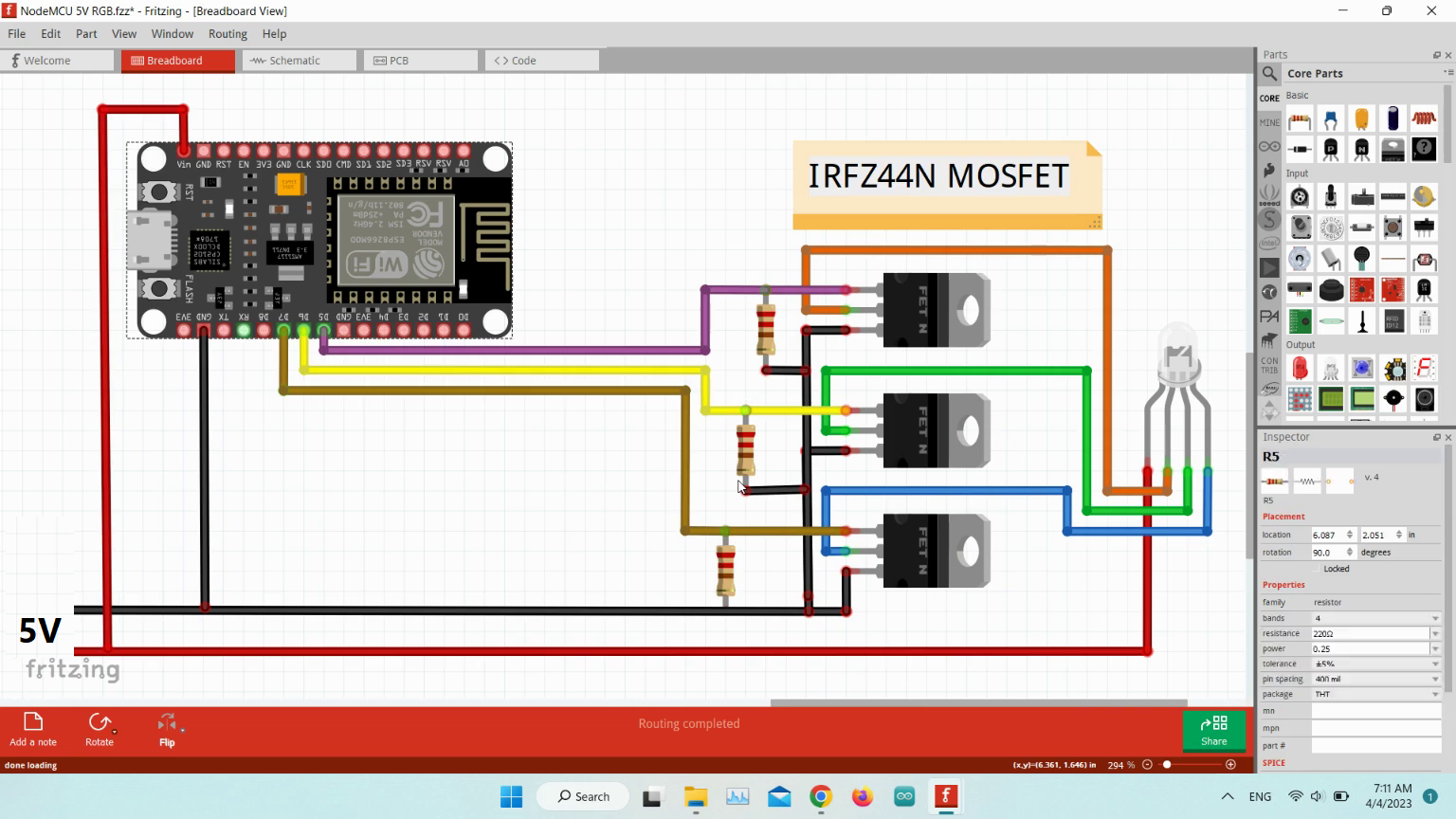Screen dimensions: 1456x819
Task: Open the parts search magnifier
Action: (1270, 73)
